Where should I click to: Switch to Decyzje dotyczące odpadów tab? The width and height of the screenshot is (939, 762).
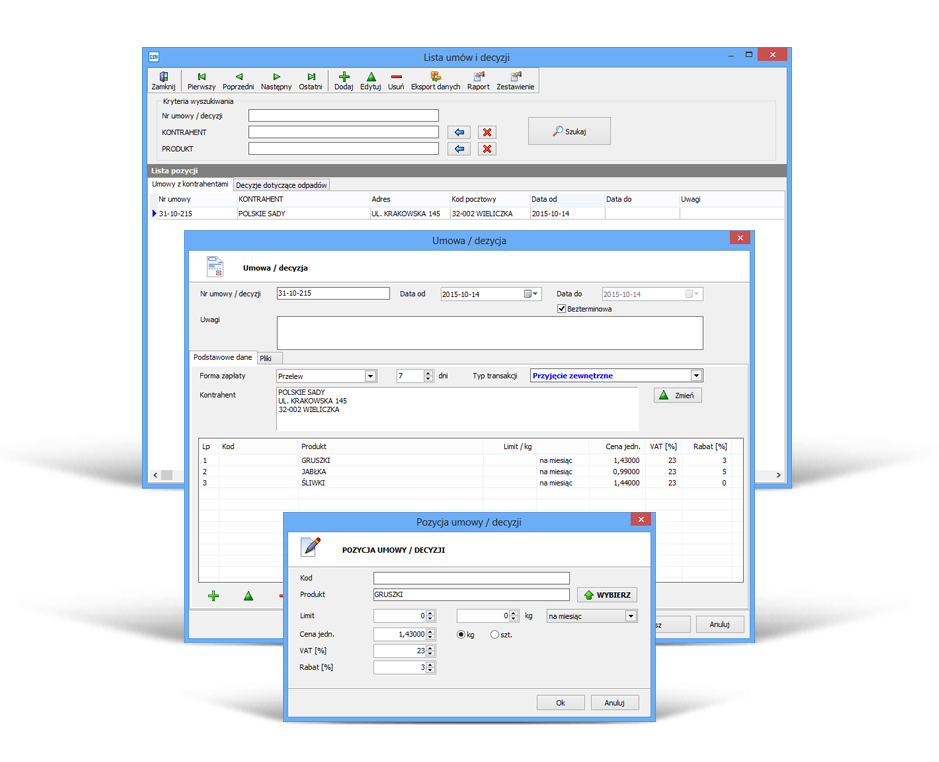(281, 185)
